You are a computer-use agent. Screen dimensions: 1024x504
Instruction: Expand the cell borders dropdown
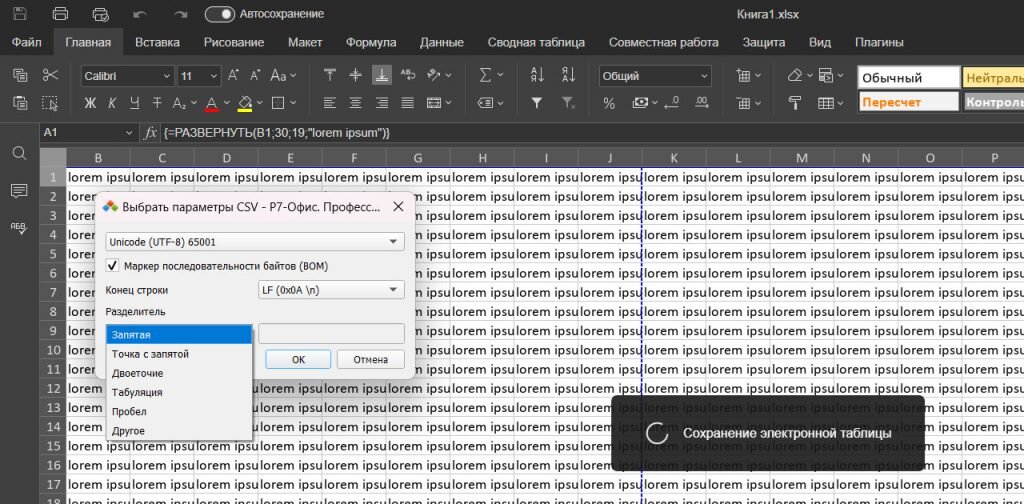pyautogui.click(x=291, y=103)
